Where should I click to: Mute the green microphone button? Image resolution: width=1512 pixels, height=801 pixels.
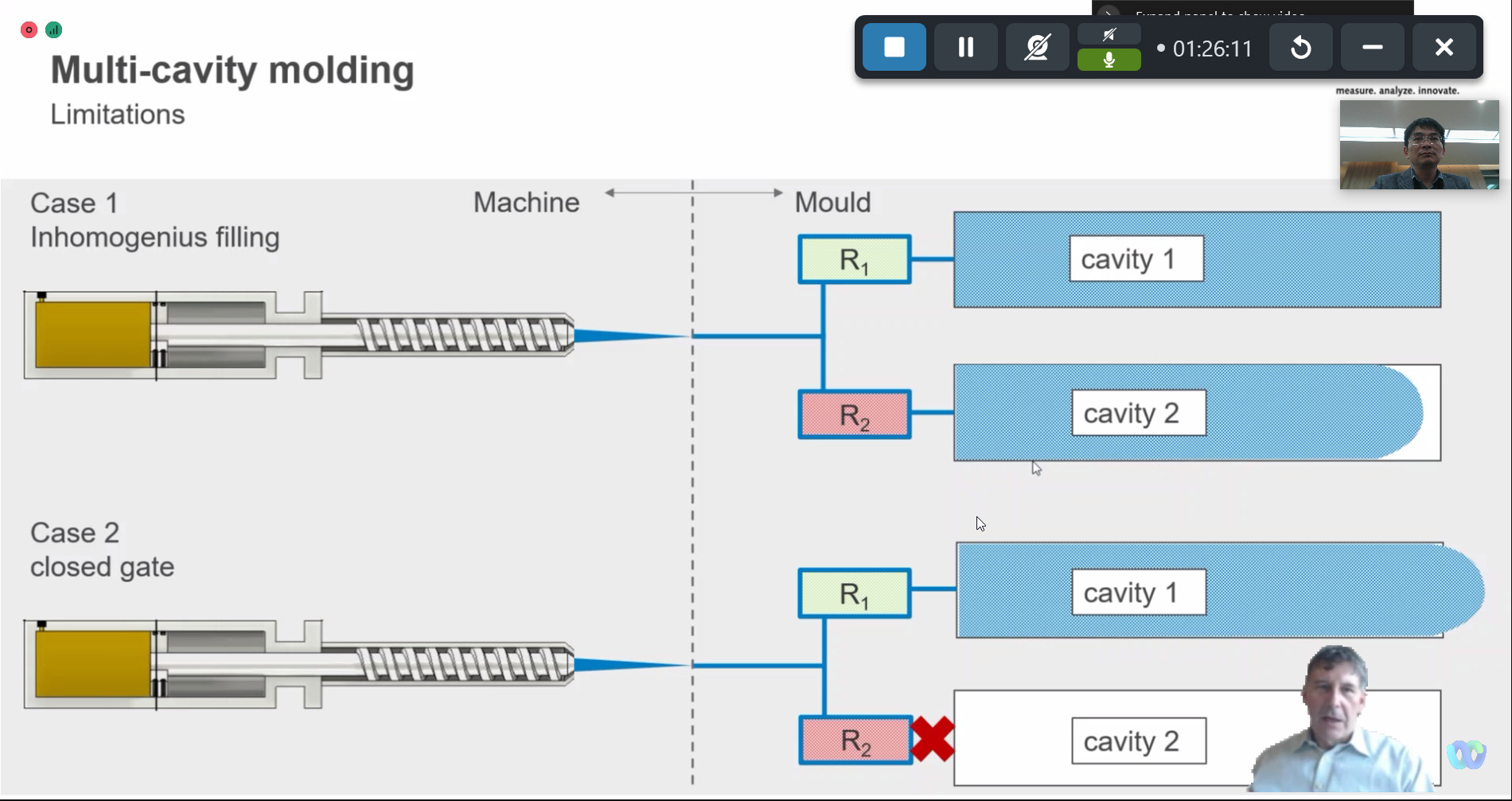click(1109, 60)
